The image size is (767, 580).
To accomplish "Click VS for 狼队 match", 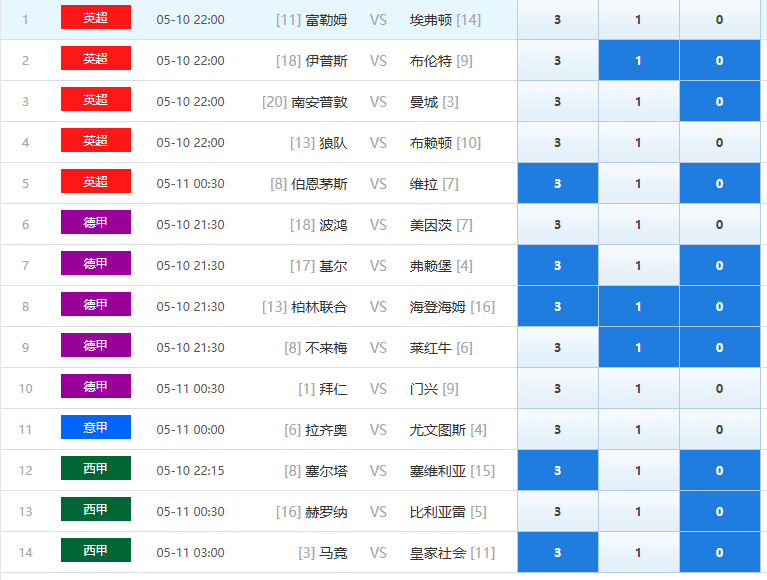I will (378, 143).
